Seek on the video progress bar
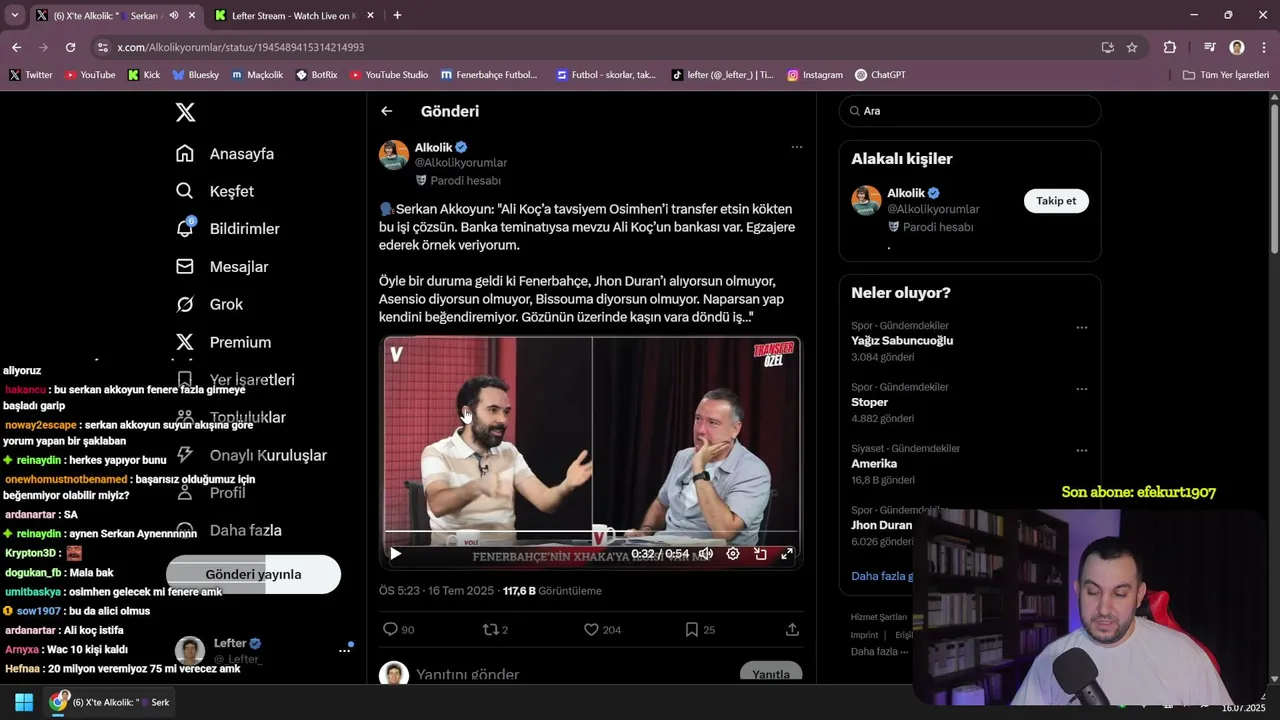The height and width of the screenshot is (720, 1280). [591, 531]
